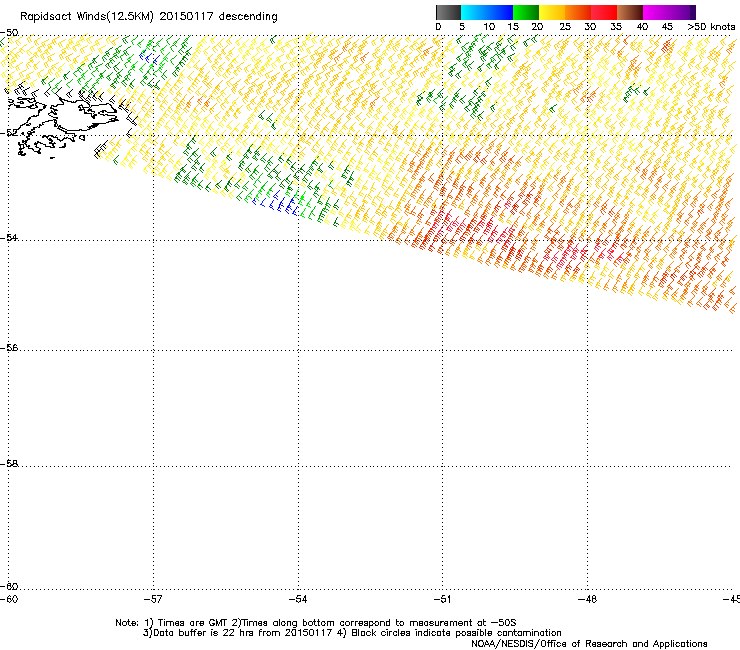
Task: Click the orange 25-30 knots color band
Action: (578, 12)
